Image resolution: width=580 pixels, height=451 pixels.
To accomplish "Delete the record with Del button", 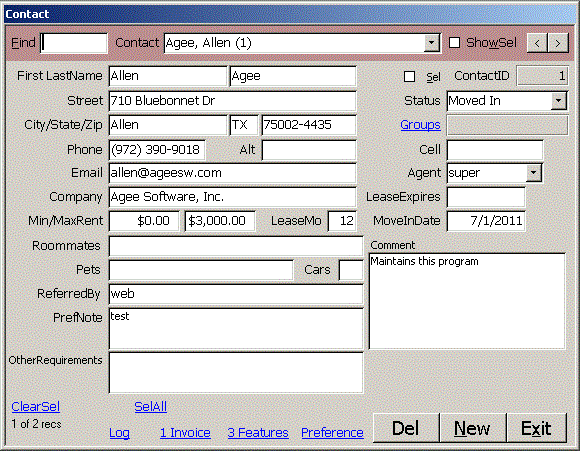I will tap(406, 428).
